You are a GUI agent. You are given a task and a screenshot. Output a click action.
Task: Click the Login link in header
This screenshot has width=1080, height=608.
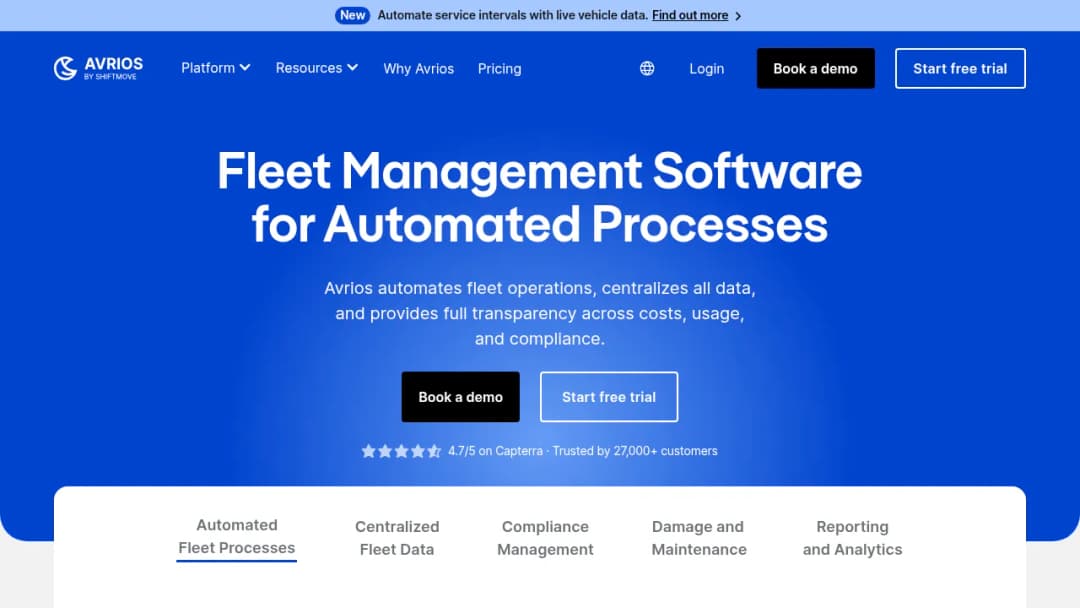tap(707, 69)
